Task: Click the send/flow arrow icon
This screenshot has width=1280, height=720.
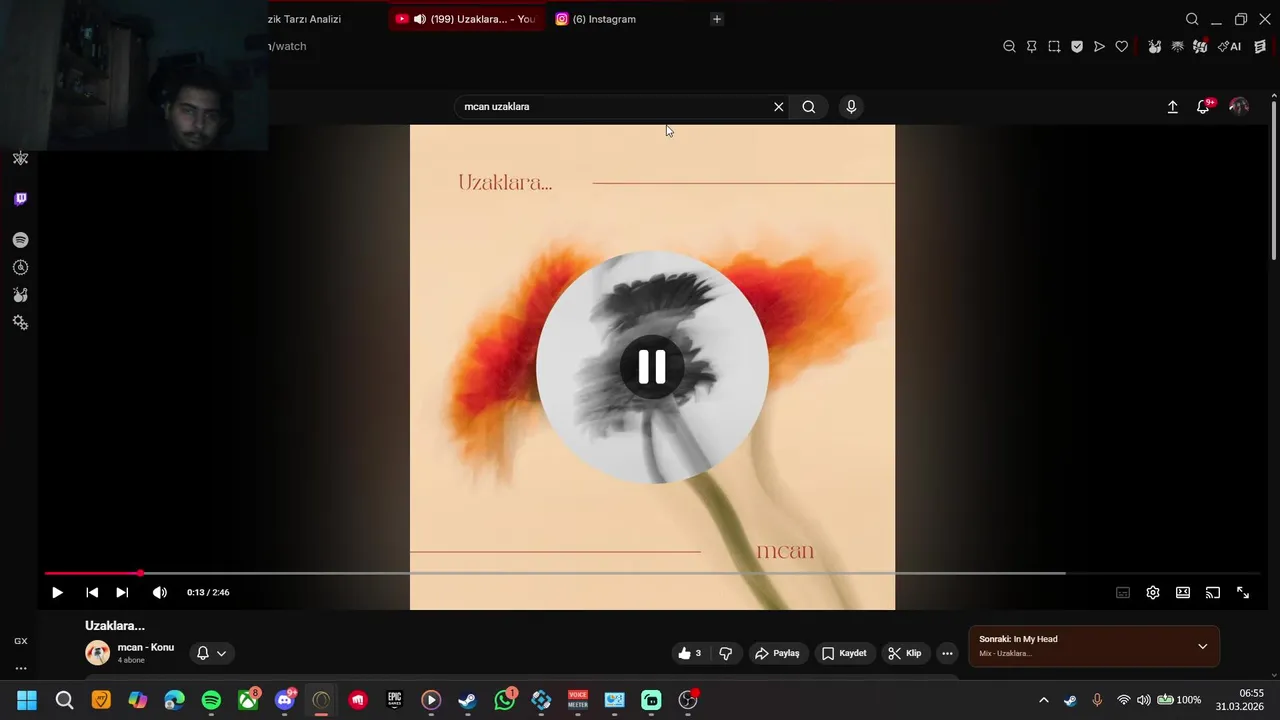Action: (1099, 46)
